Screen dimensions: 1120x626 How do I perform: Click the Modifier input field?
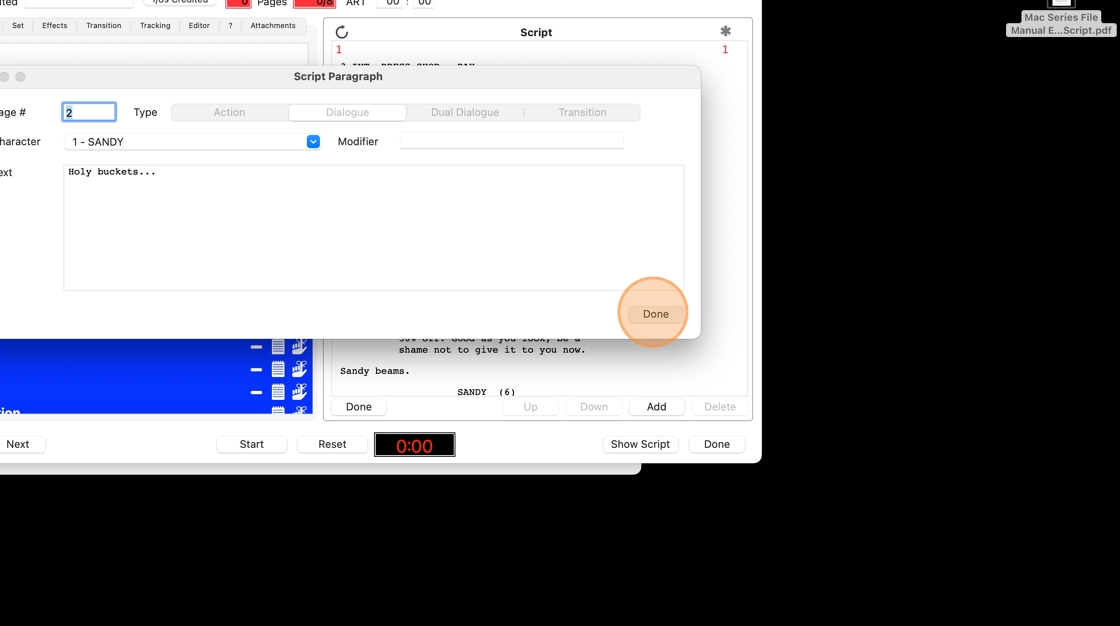(511, 141)
